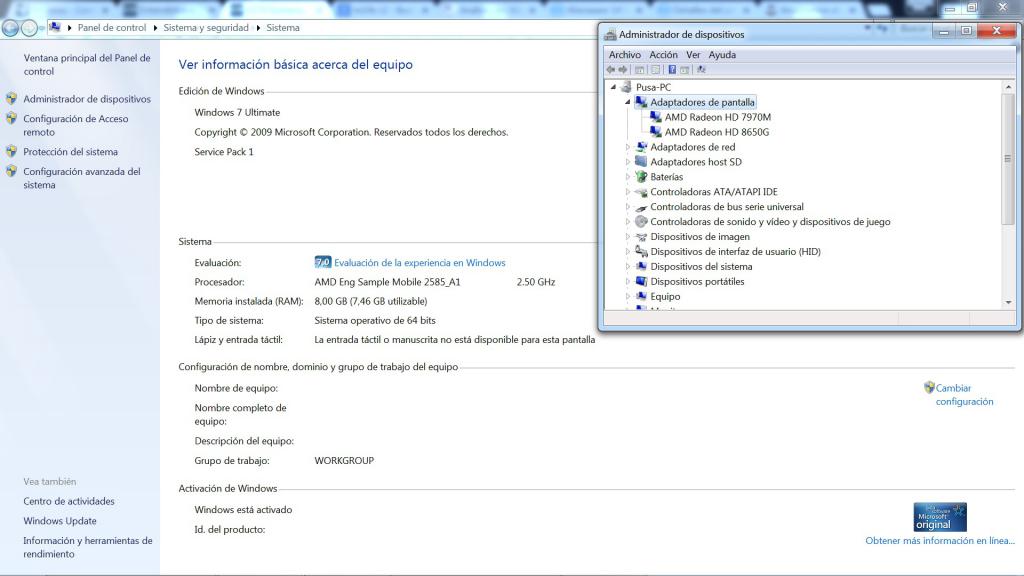
Task: Select Dispositivos portátiles tree row
Action: (x=697, y=281)
